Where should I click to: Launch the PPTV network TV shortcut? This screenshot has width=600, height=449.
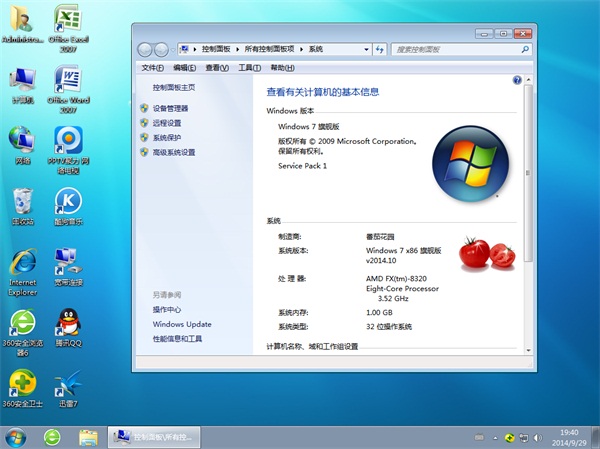(68, 150)
